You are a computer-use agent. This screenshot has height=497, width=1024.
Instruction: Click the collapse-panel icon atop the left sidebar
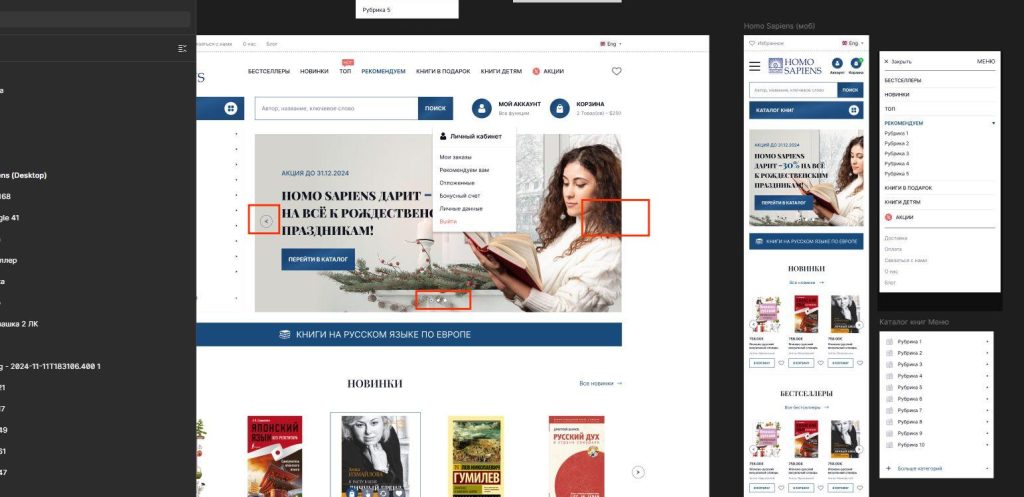pyautogui.click(x=182, y=48)
